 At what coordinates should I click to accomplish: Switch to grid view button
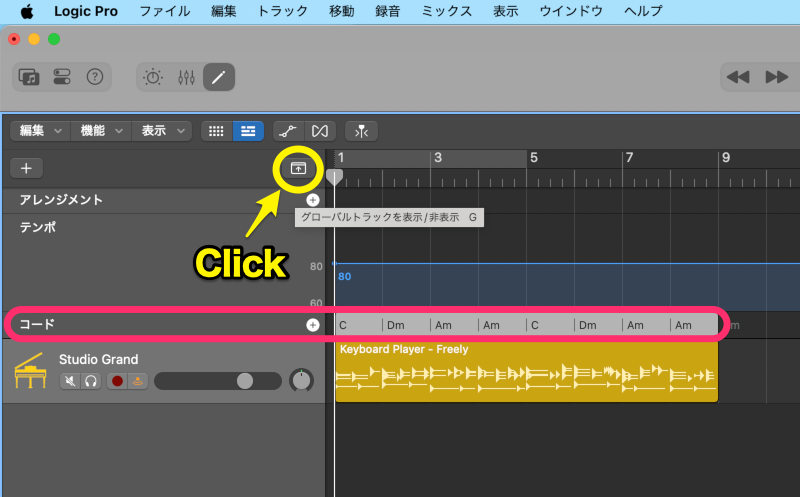(x=216, y=131)
